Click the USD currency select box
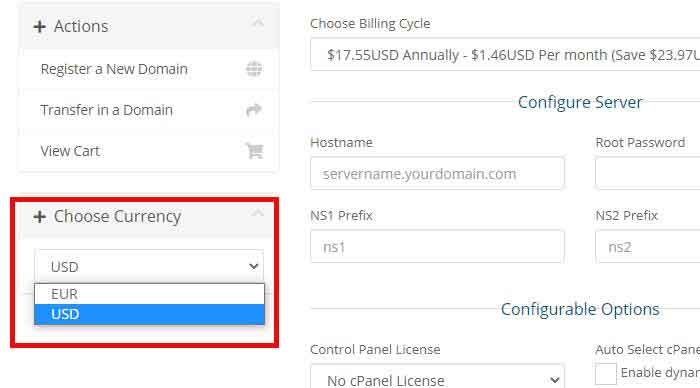The image size is (700, 388). click(149, 267)
